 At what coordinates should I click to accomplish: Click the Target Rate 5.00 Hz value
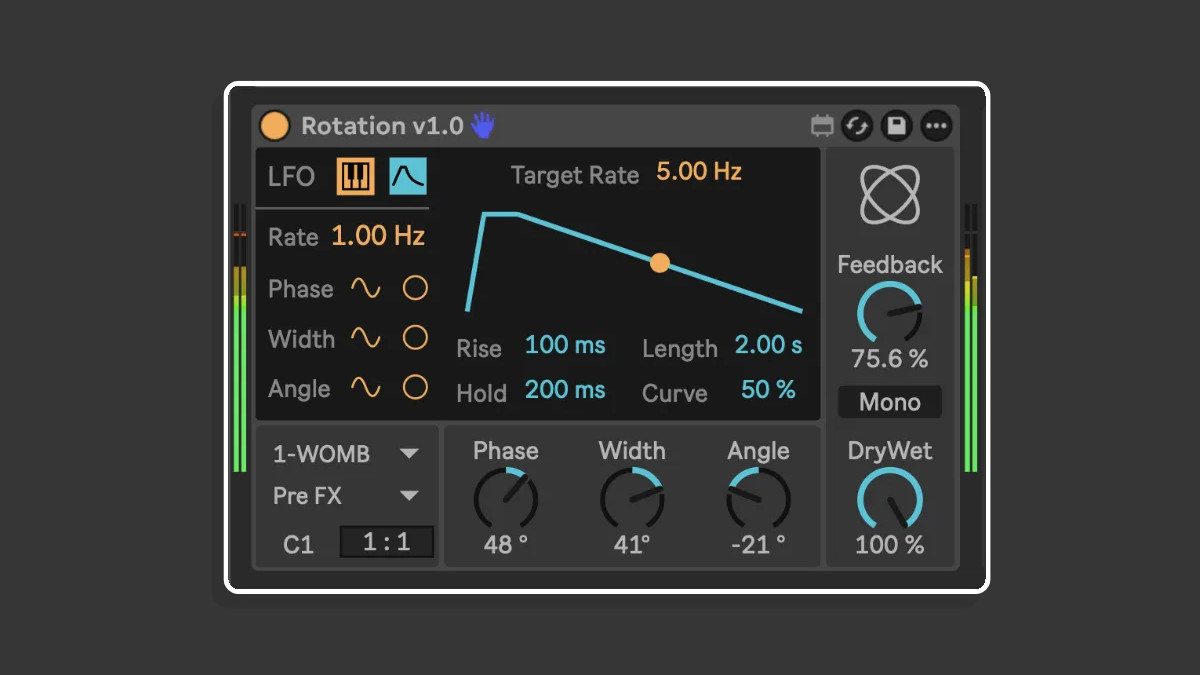[x=699, y=172]
